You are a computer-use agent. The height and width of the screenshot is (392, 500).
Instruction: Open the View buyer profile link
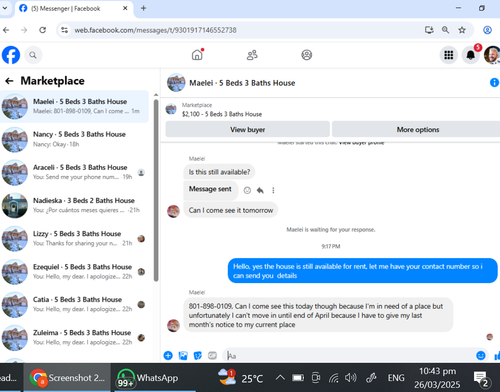361,143
